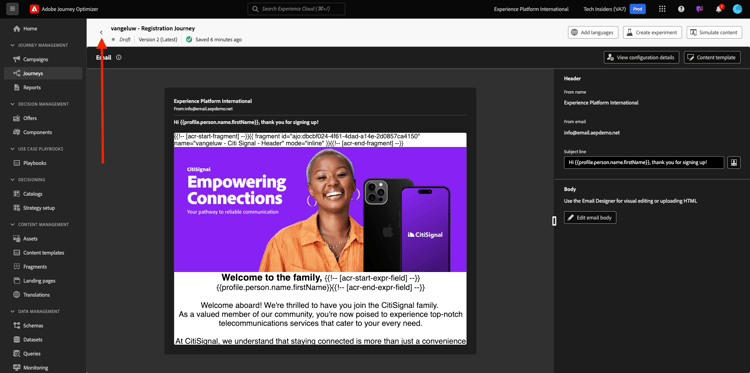This screenshot has width=750, height=373.
Task: Open the hamburger navigation menu
Action: coord(12,9)
